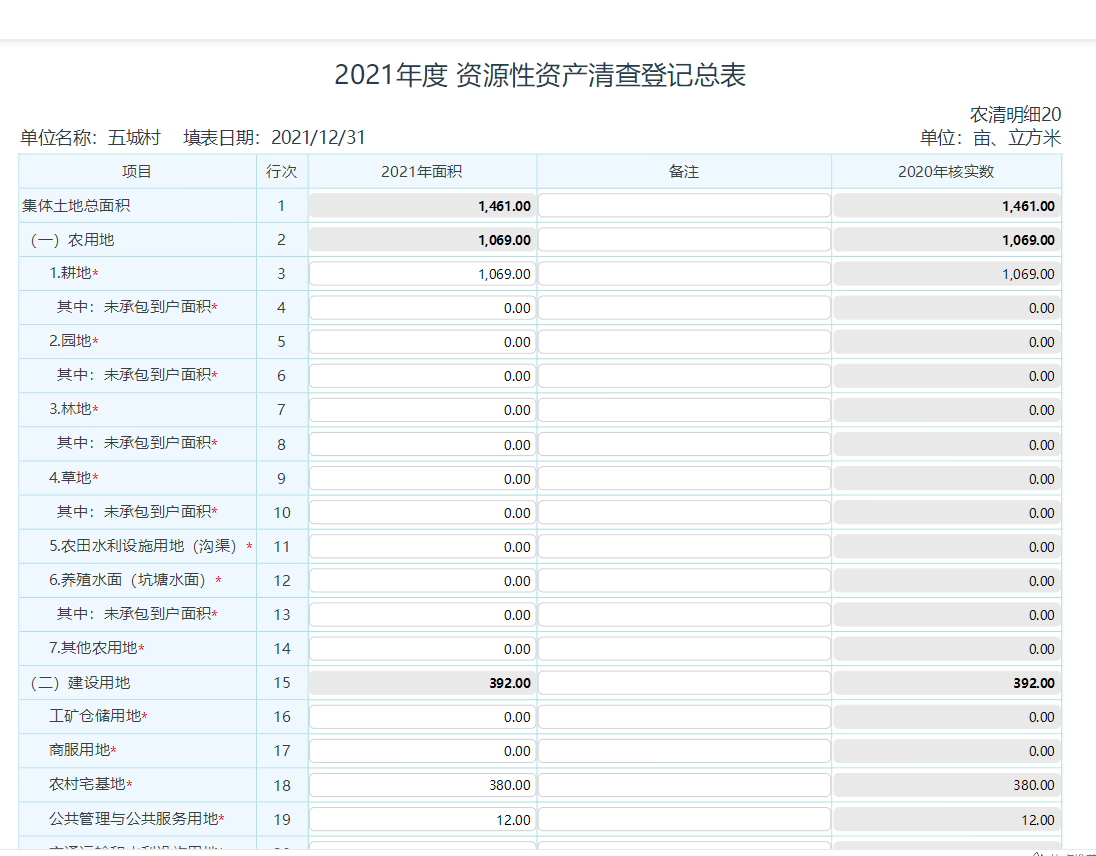This screenshot has width=1096, height=856.
Task: Click 2021 area input in row 4
Action: coord(422,308)
